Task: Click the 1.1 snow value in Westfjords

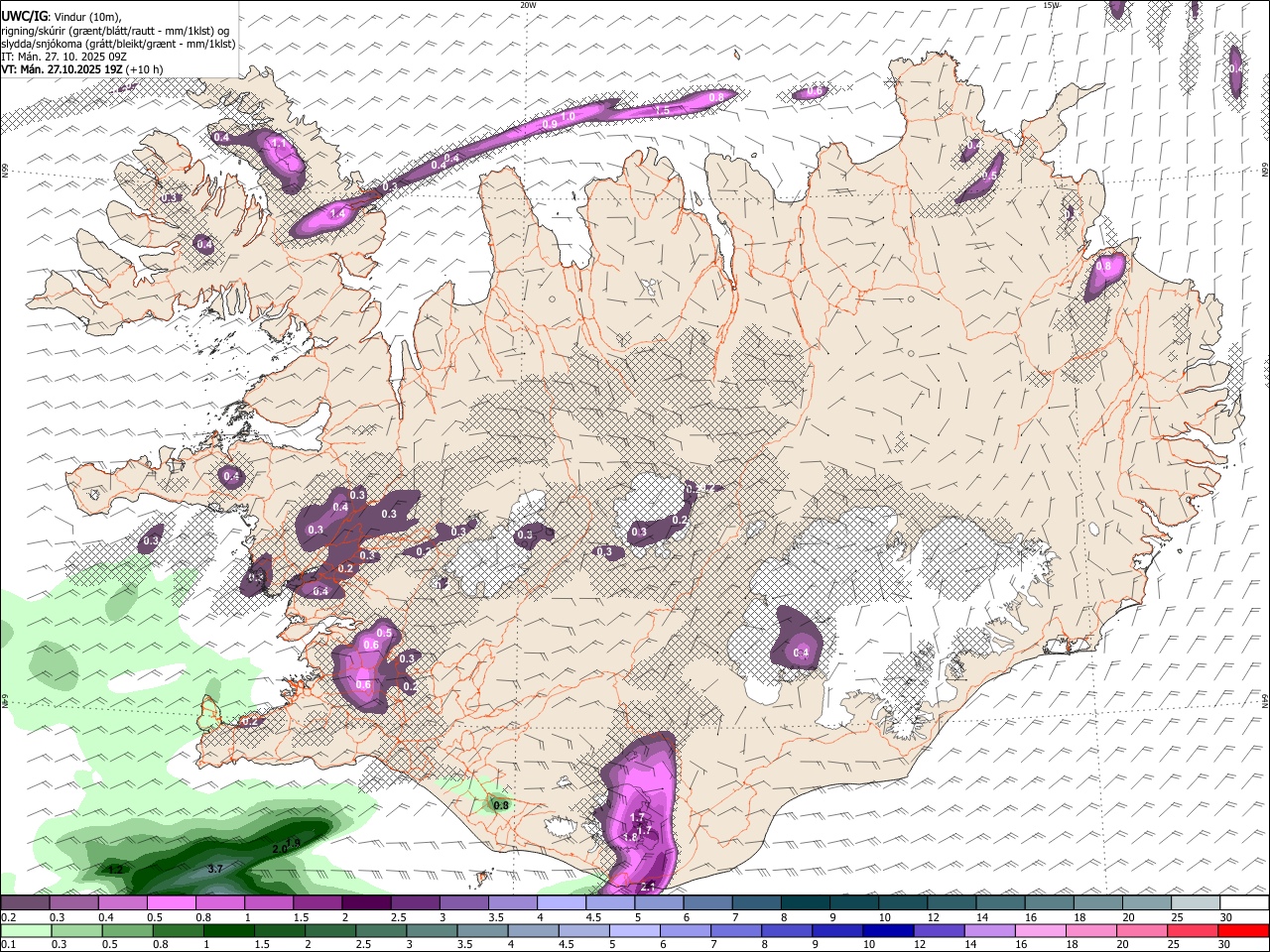Action: coord(280,144)
